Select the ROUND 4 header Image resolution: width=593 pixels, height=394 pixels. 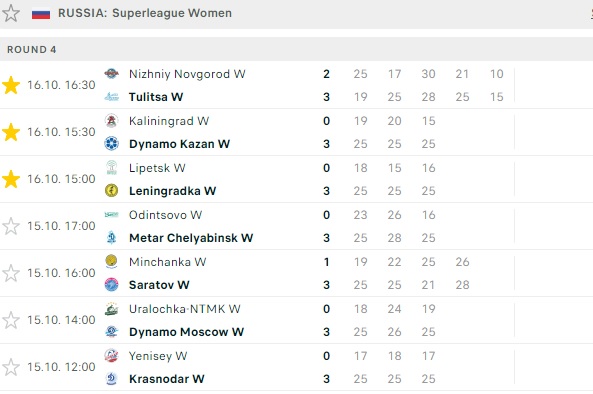coord(296,49)
